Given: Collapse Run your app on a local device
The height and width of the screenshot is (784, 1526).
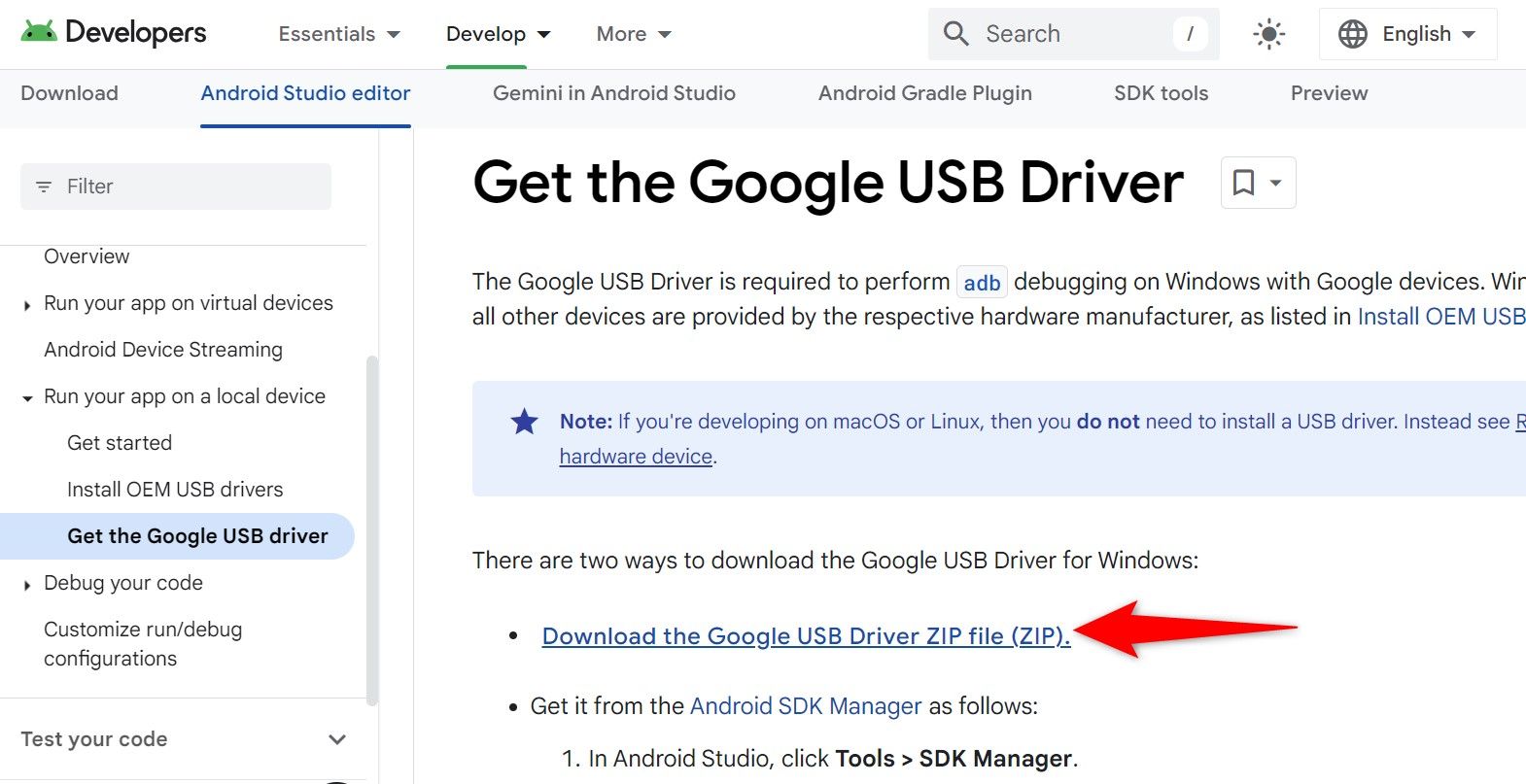Looking at the screenshot, I should (27, 397).
